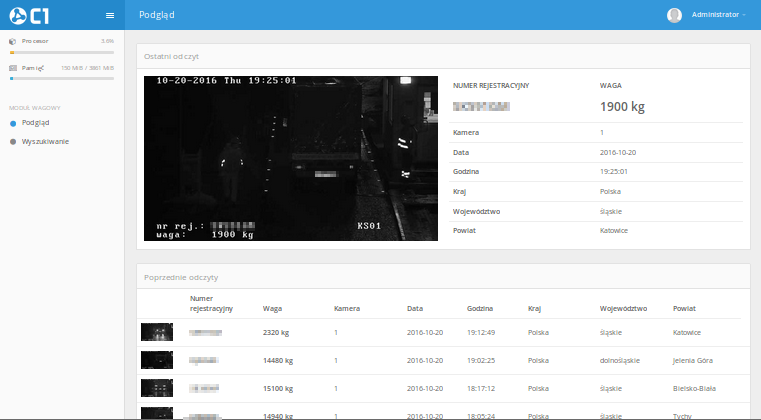This screenshot has height=420, width=761.
Task: Click the grey dot beside Wyszukiwanie
Action: coord(13,142)
